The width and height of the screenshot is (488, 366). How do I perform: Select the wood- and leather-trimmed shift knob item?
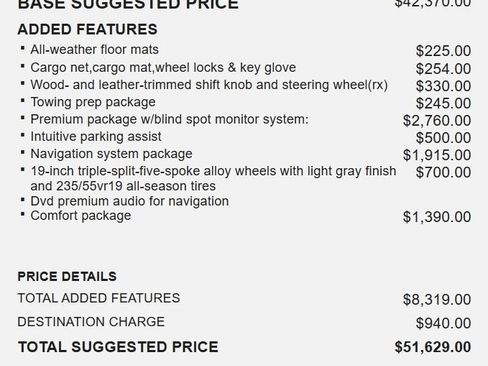tap(209, 85)
